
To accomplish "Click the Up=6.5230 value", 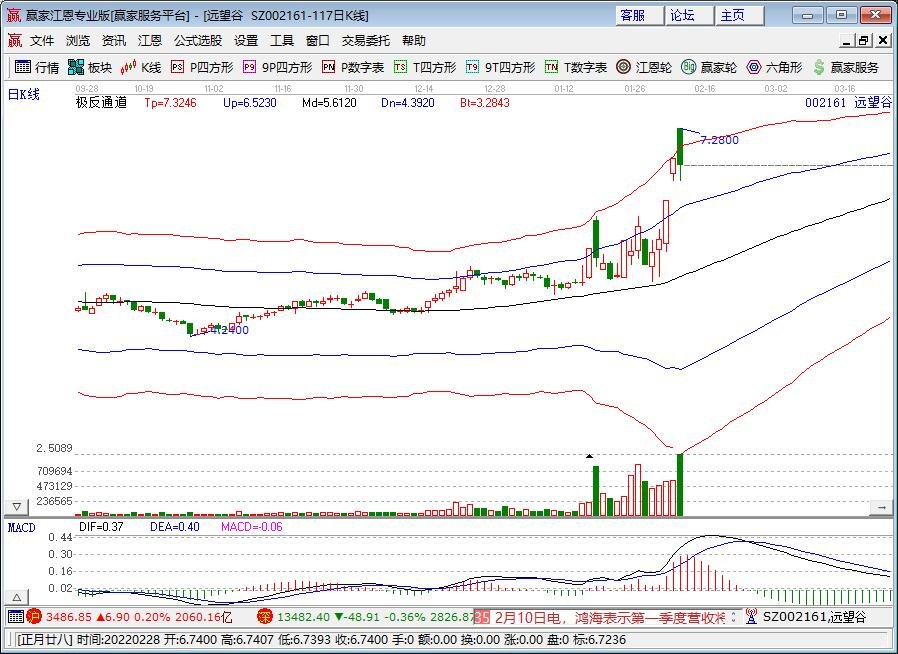I will (x=250, y=103).
